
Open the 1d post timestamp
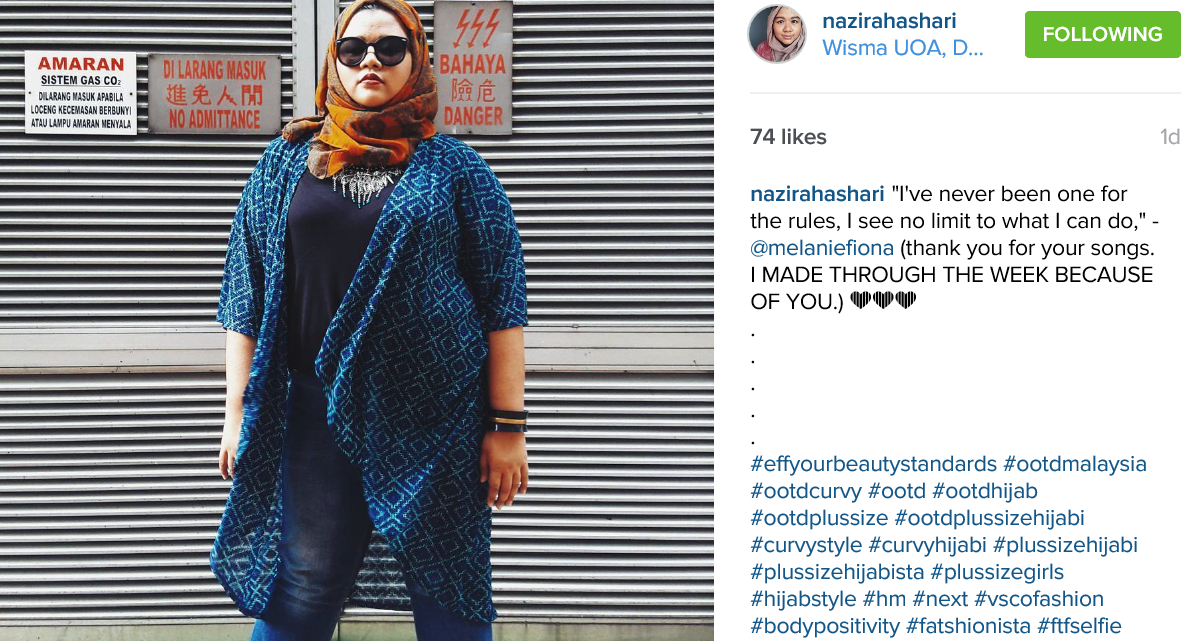[1169, 137]
